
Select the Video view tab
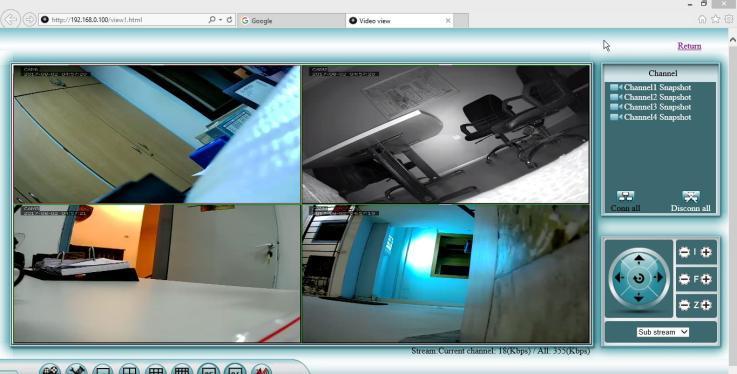[400, 21]
